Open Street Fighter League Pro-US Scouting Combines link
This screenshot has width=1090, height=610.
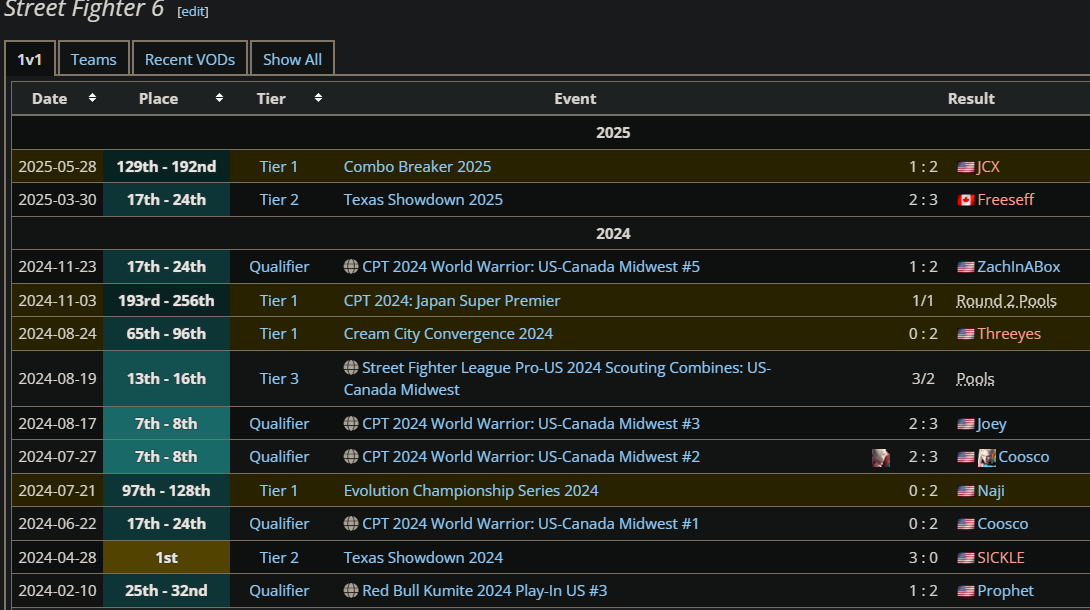(x=558, y=379)
